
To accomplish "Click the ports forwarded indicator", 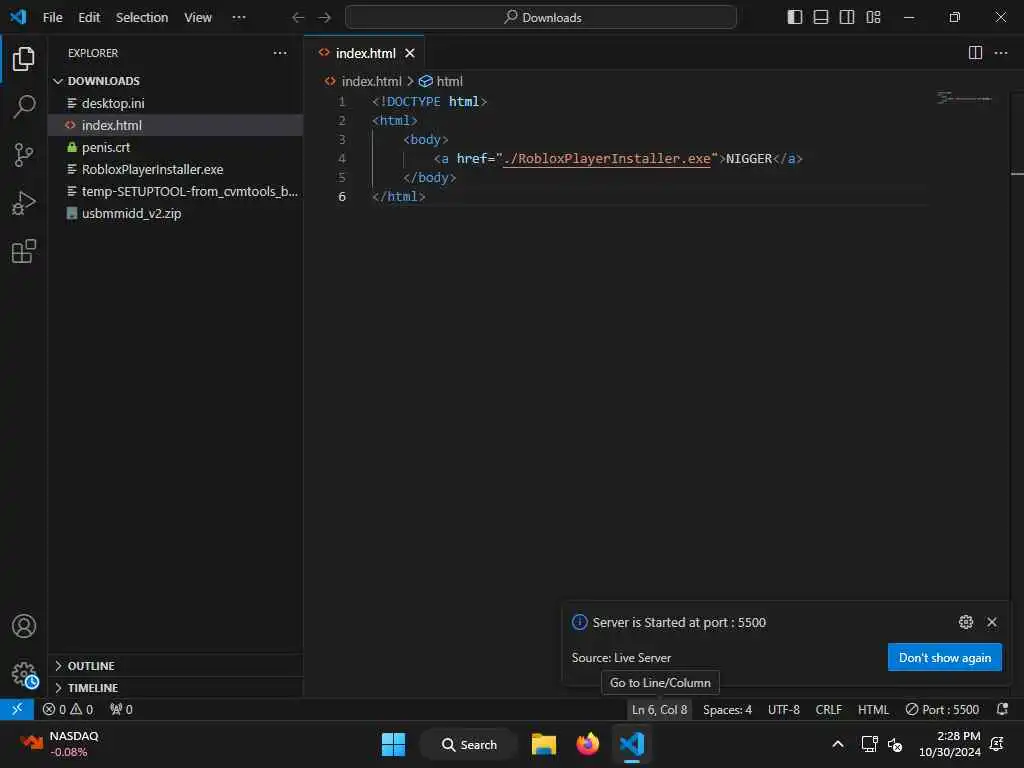I will (x=121, y=709).
